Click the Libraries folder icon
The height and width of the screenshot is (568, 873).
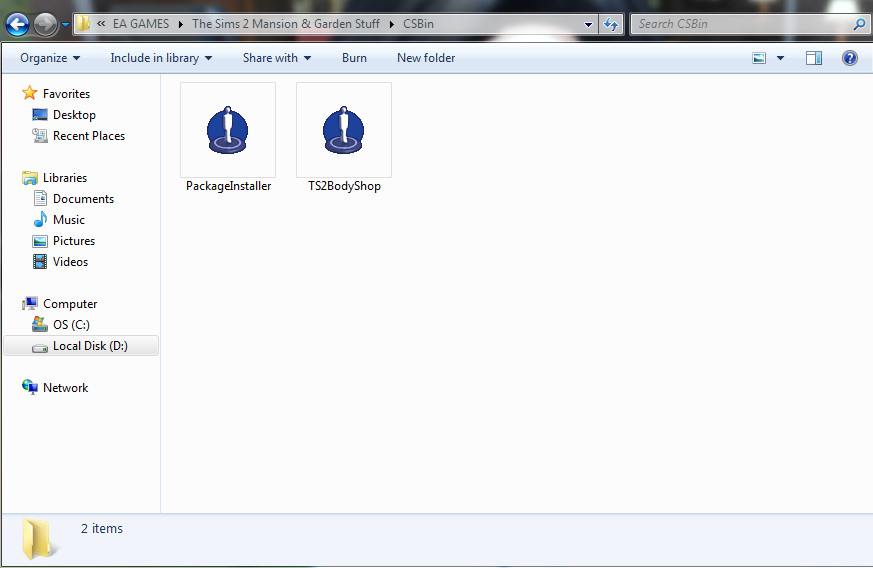tap(30, 178)
